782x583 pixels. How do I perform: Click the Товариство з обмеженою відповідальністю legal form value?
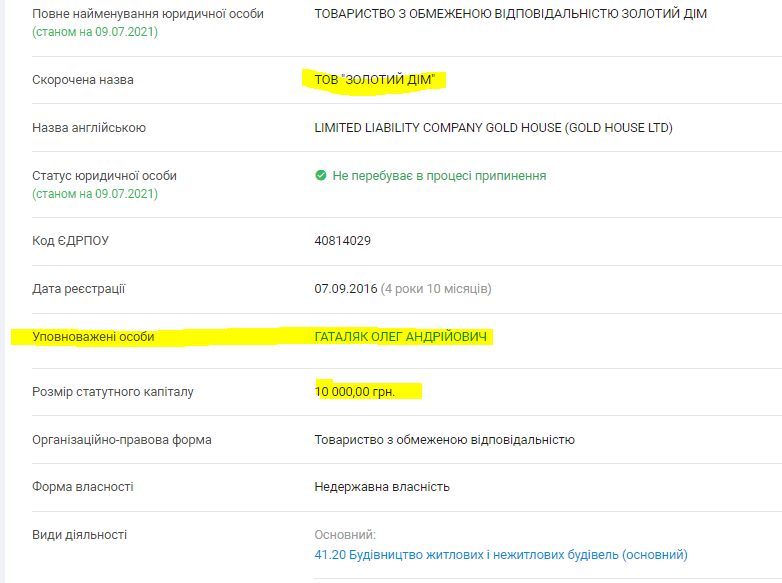pyautogui.click(x=444, y=440)
